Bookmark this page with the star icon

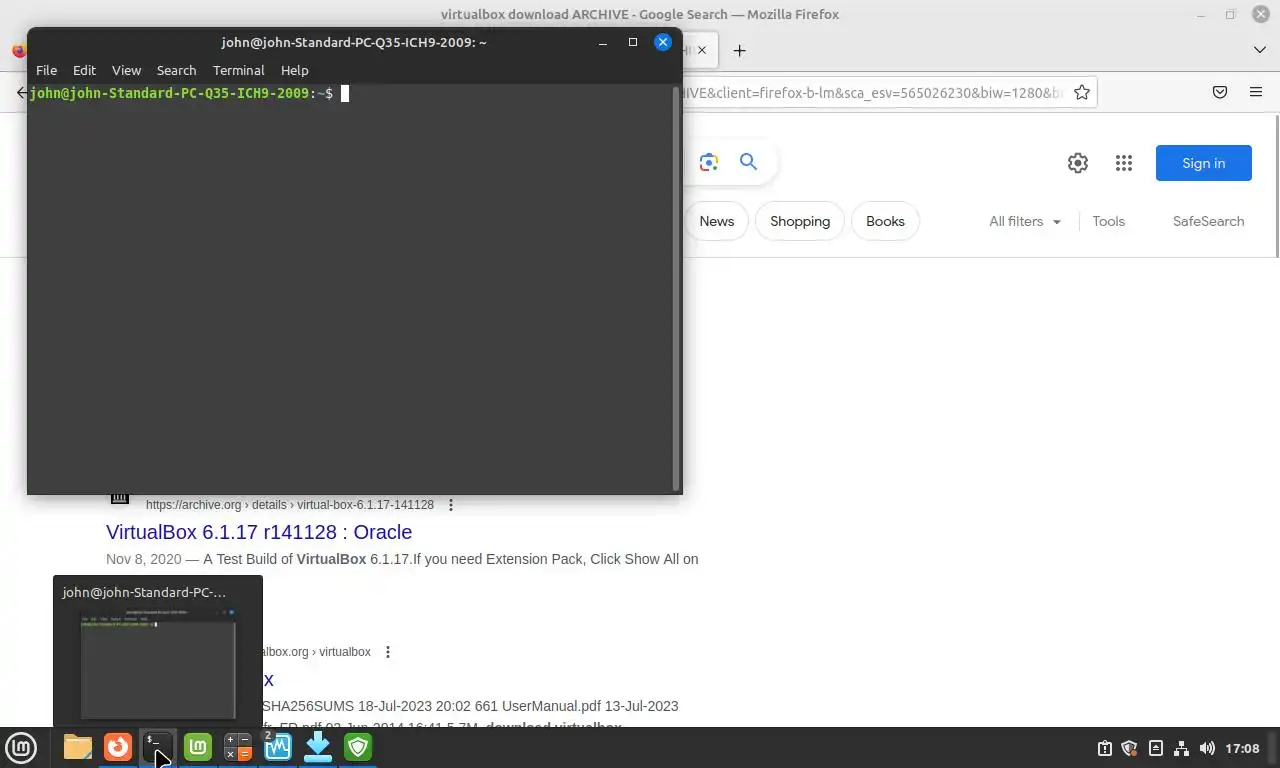(x=1082, y=92)
